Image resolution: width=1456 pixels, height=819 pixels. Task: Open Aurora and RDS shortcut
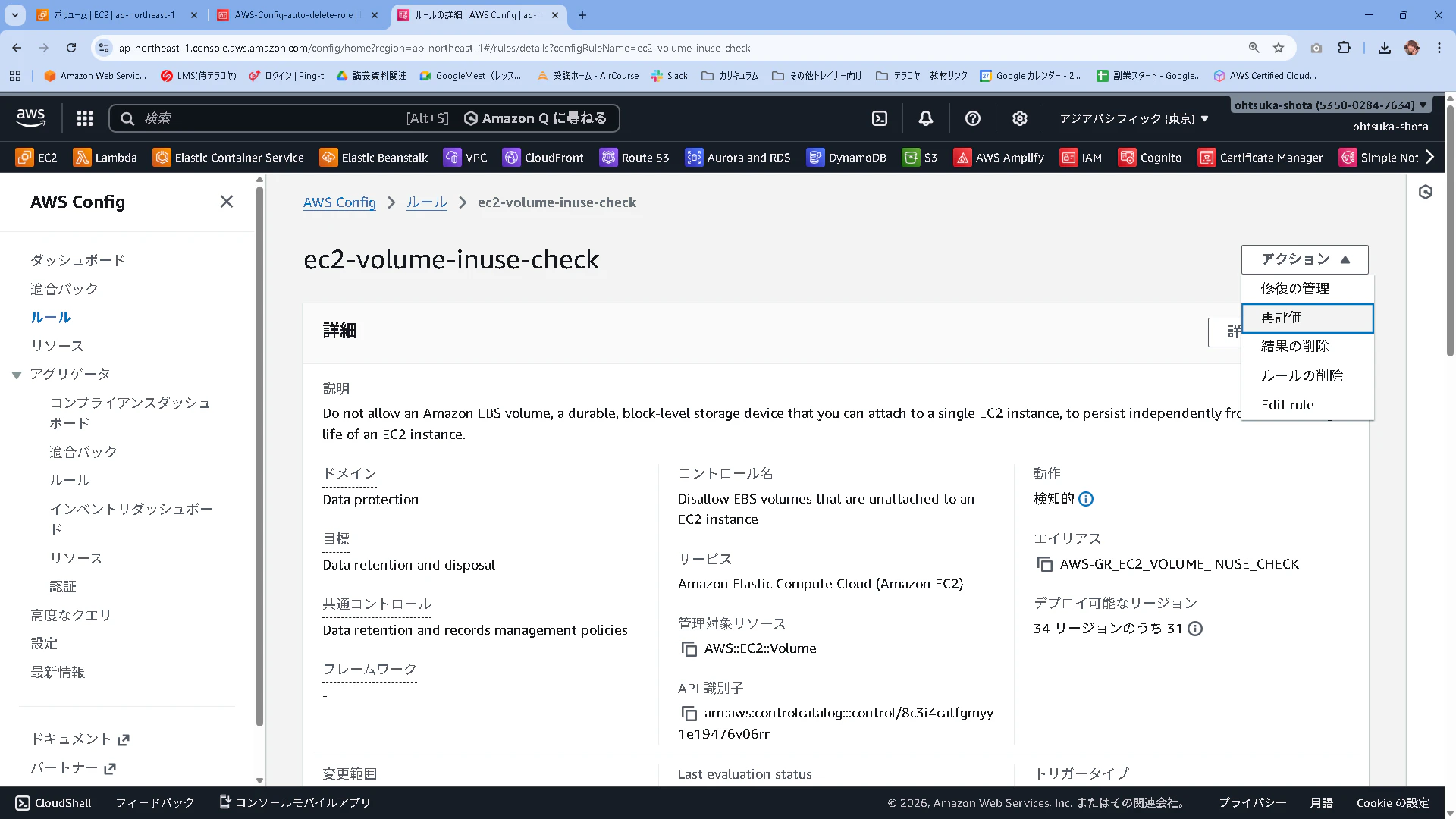coord(738,158)
